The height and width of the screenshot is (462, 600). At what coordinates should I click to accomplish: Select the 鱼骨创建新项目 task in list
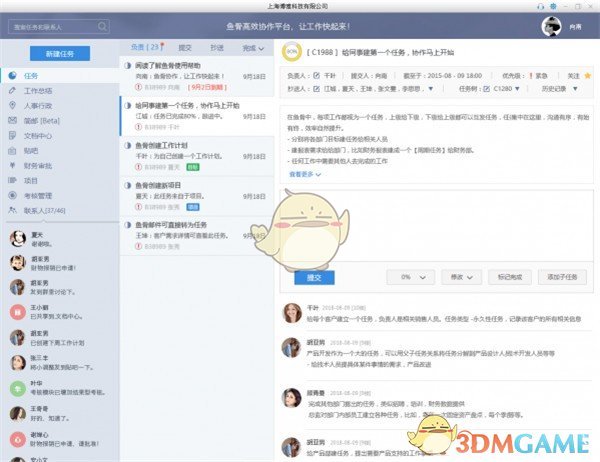[197, 196]
